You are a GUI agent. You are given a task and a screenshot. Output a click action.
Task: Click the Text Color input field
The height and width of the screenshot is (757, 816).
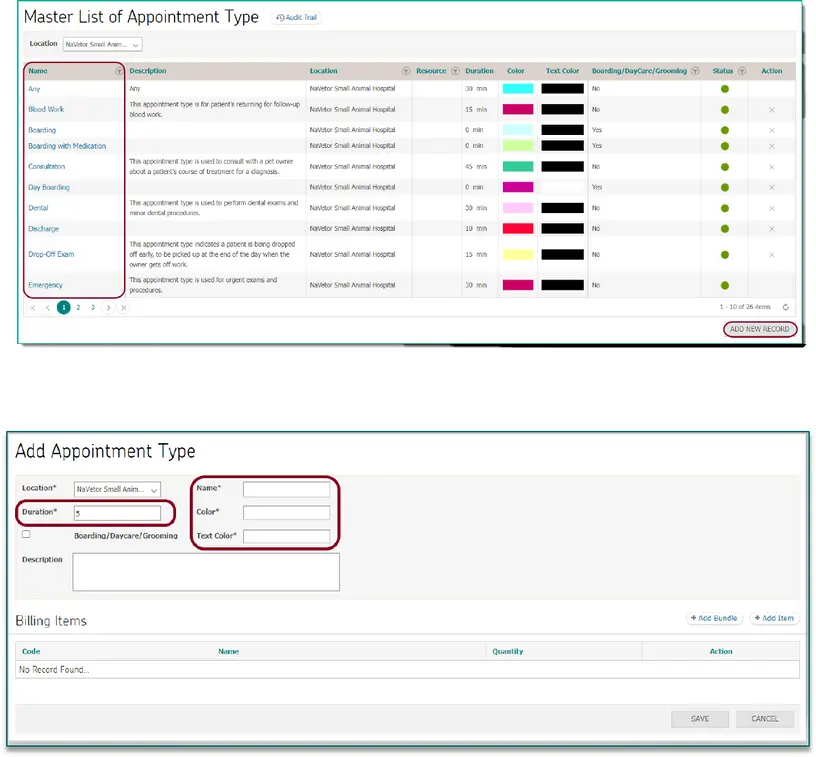286,536
